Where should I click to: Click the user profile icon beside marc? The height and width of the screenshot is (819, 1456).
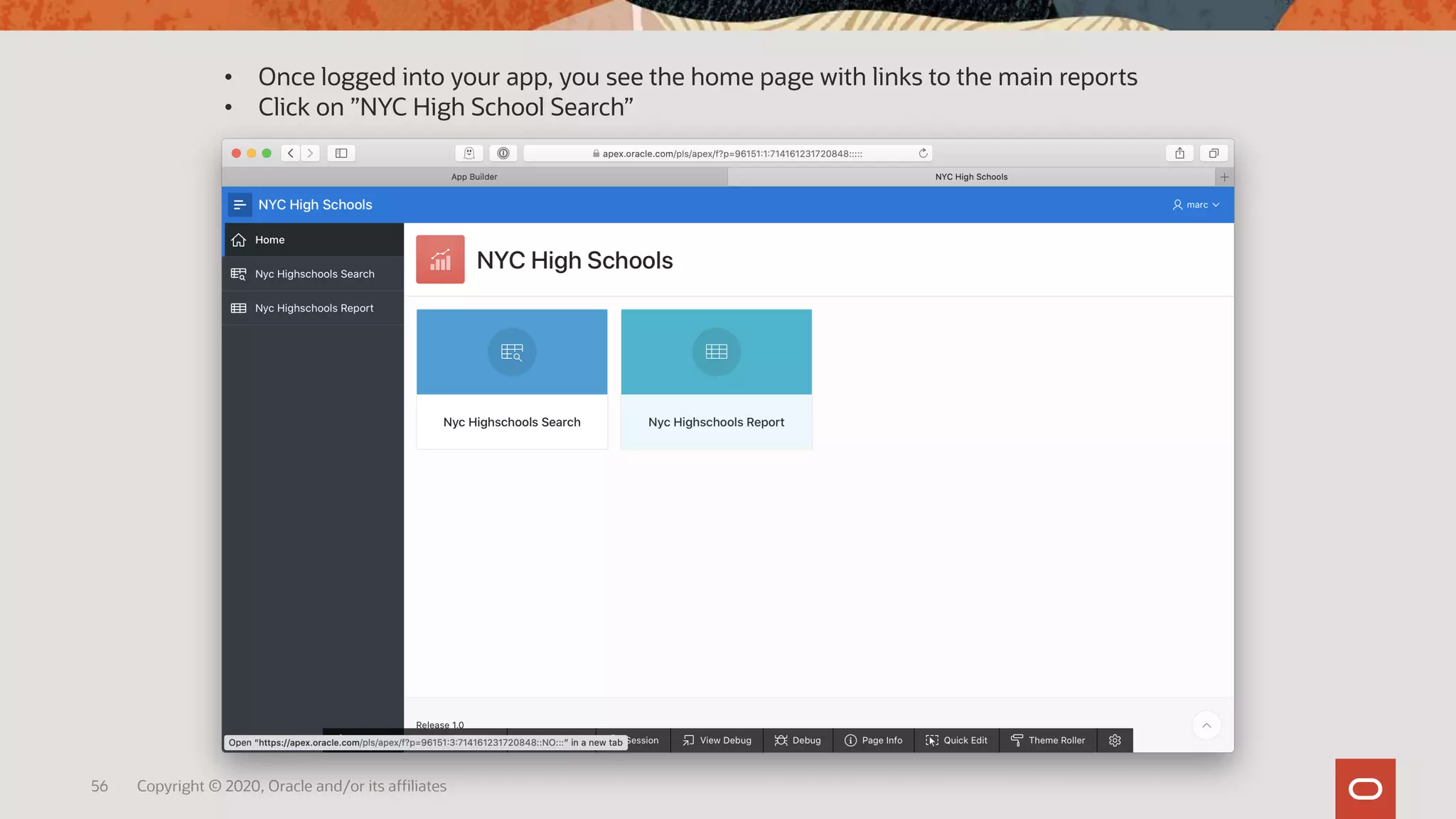(x=1177, y=205)
